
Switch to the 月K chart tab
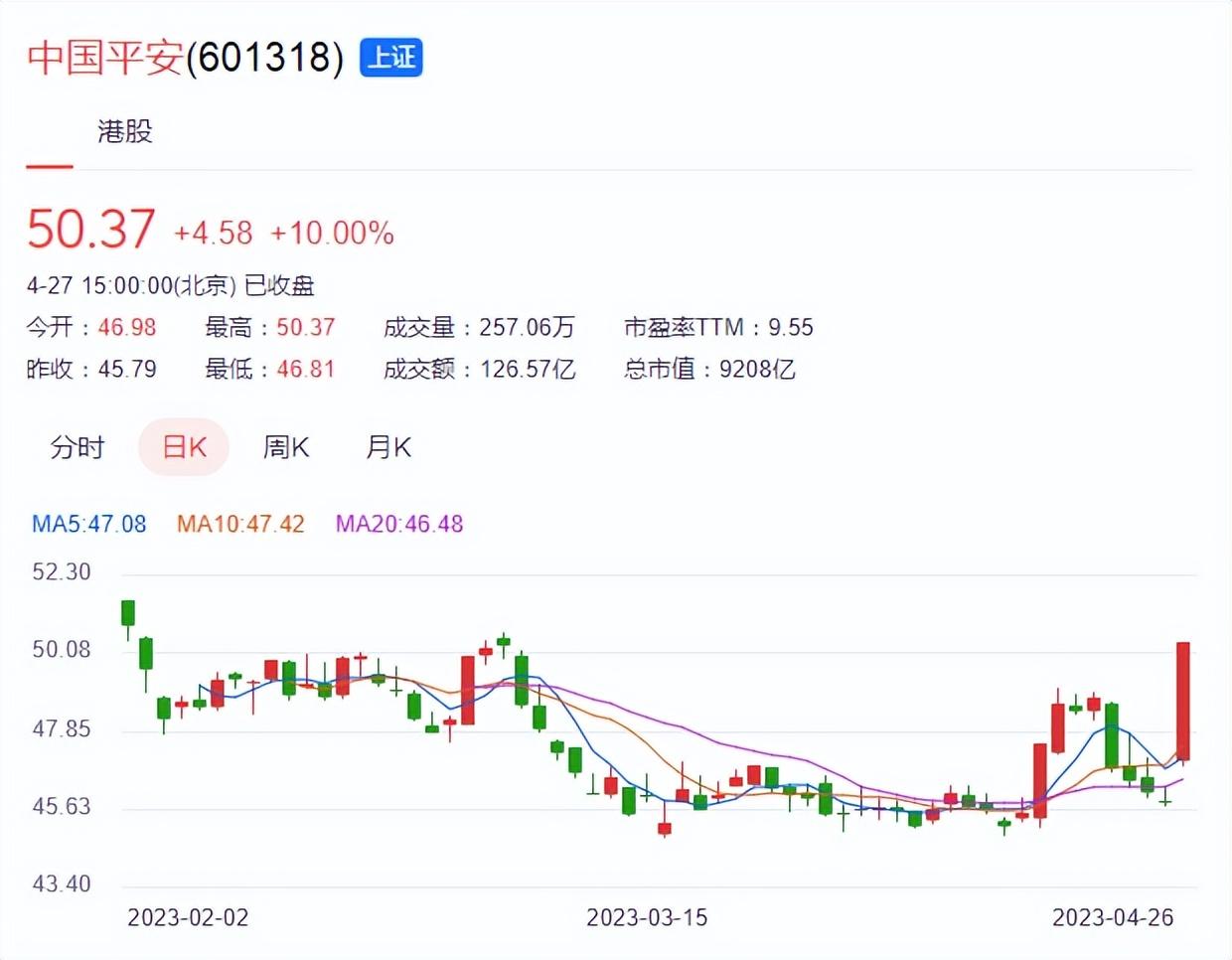[388, 447]
